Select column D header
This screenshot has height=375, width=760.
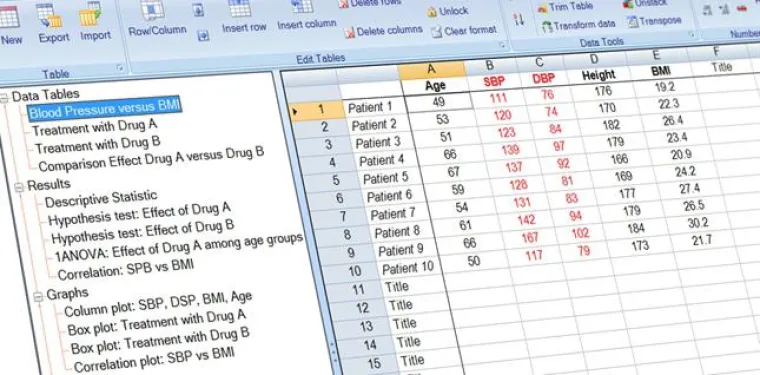tap(595, 58)
